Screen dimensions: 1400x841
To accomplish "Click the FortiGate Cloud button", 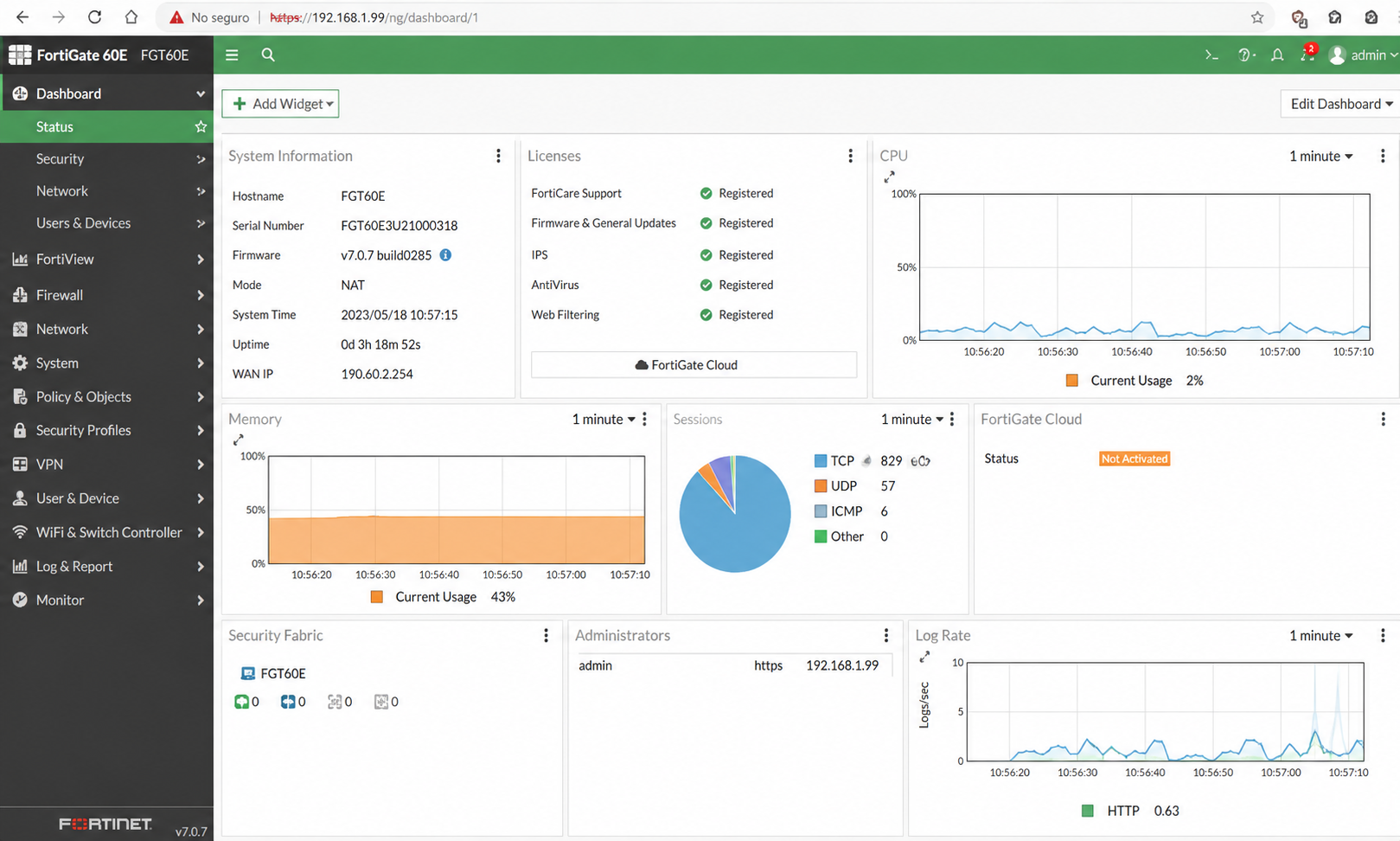I will pyautogui.click(x=694, y=365).
